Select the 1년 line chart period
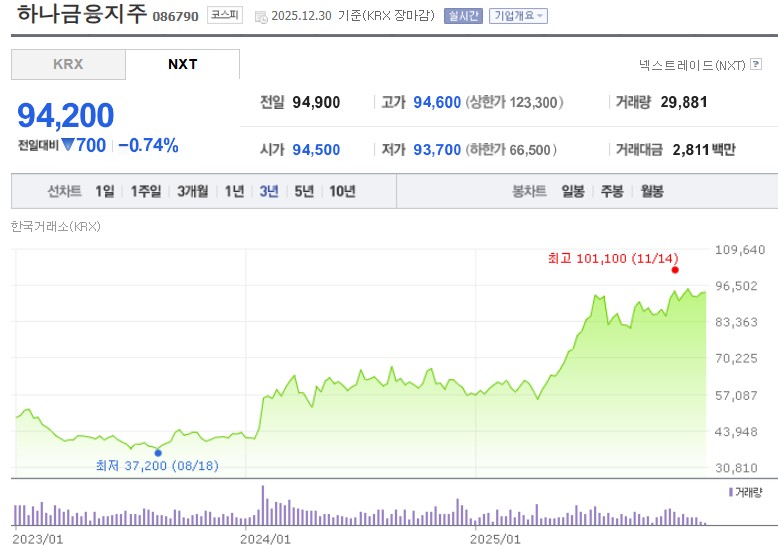The image size is (778, 545). pyautogui.click(x=234, y=191)
